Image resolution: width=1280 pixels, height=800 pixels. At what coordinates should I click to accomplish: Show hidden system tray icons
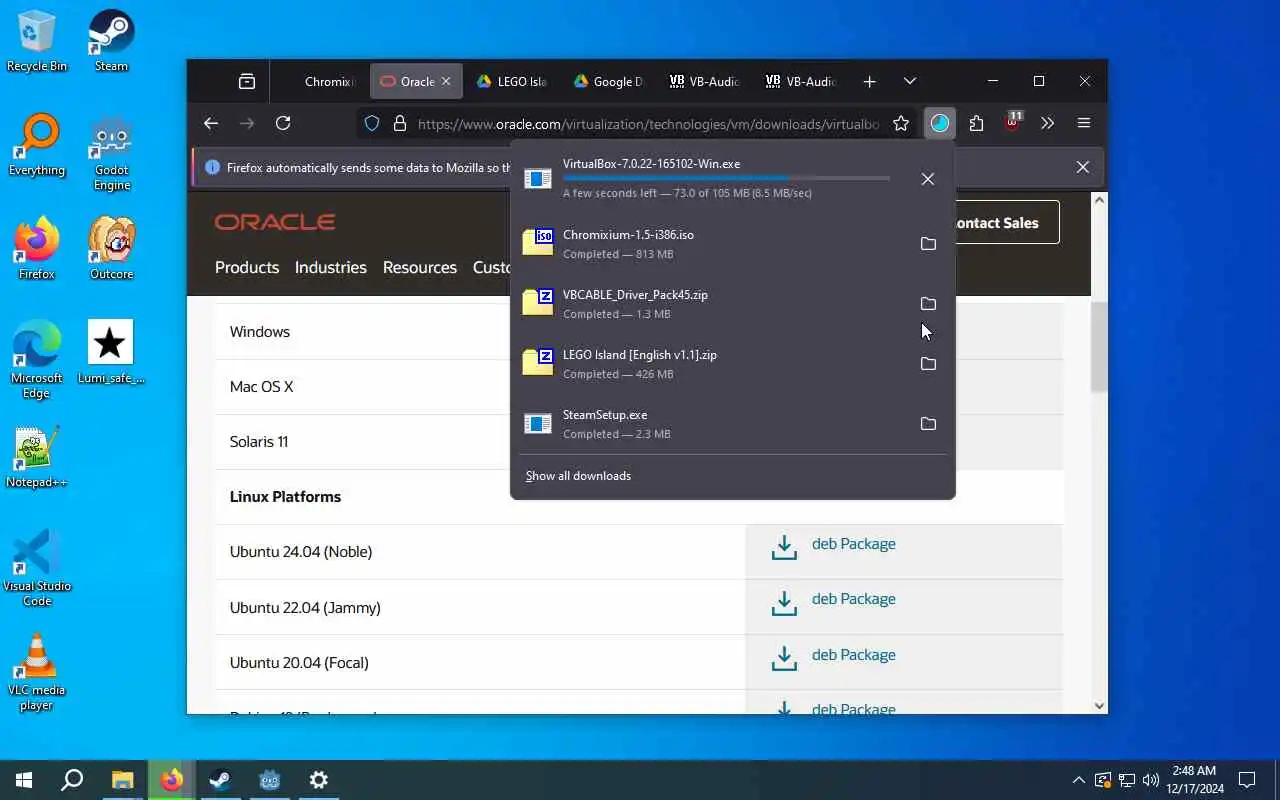point(1078,780)
